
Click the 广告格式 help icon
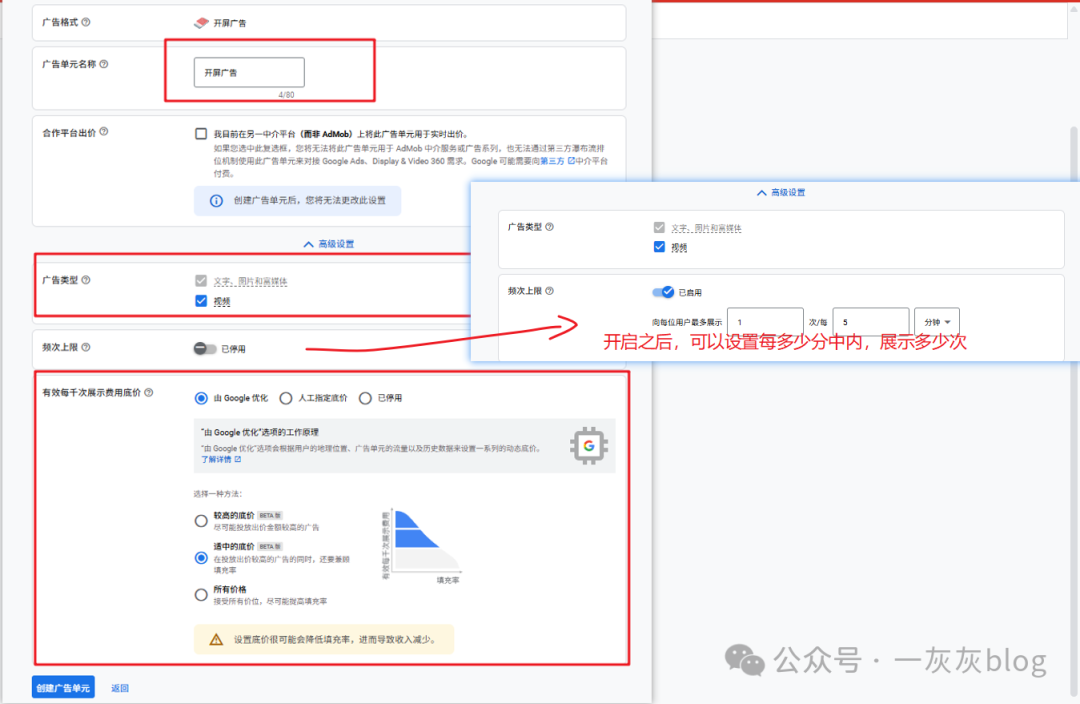[85, 21]
